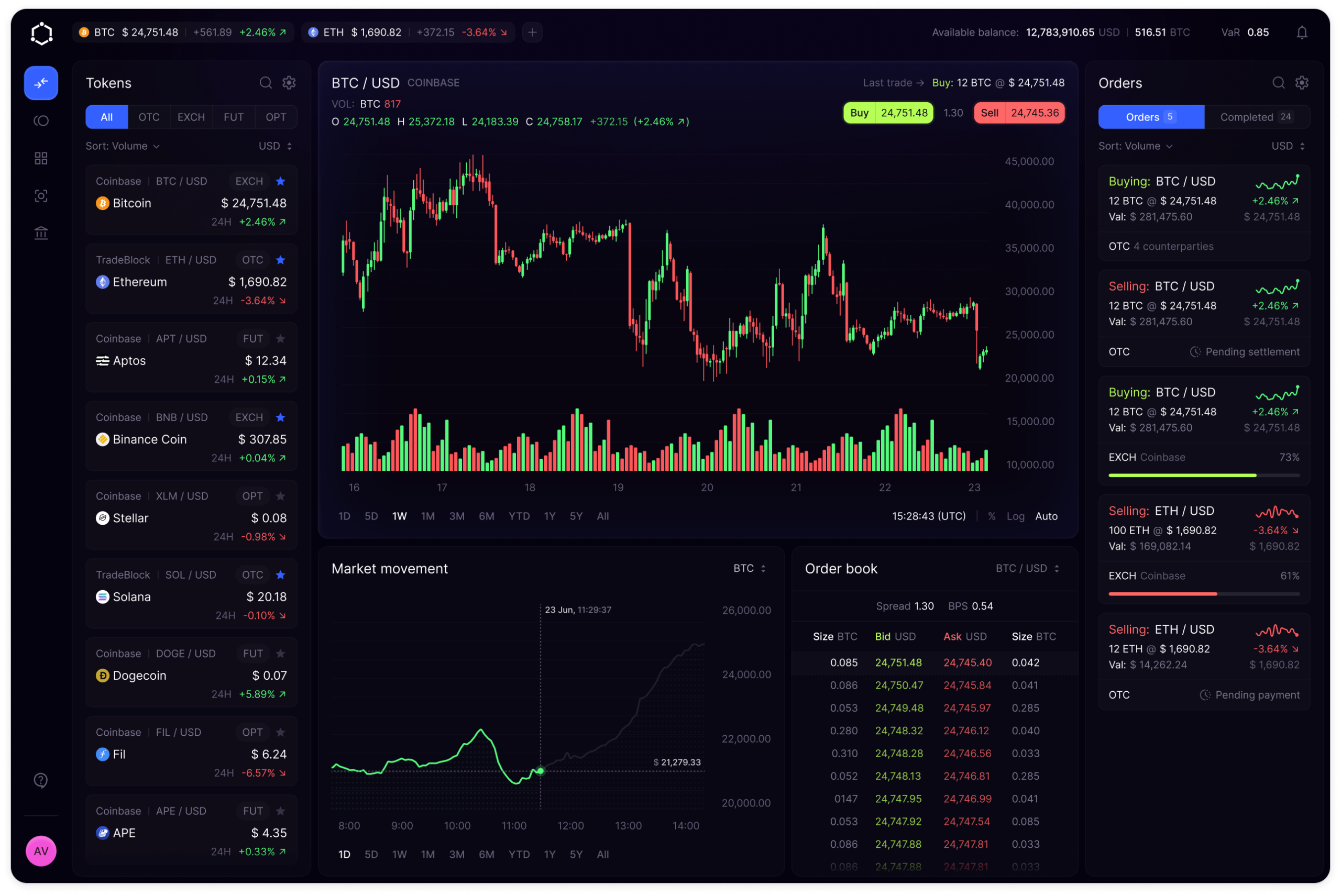The image size is (1341, 896).
Task: Expand the Tokens Sort: Volume dropdown
Action: 123,146
